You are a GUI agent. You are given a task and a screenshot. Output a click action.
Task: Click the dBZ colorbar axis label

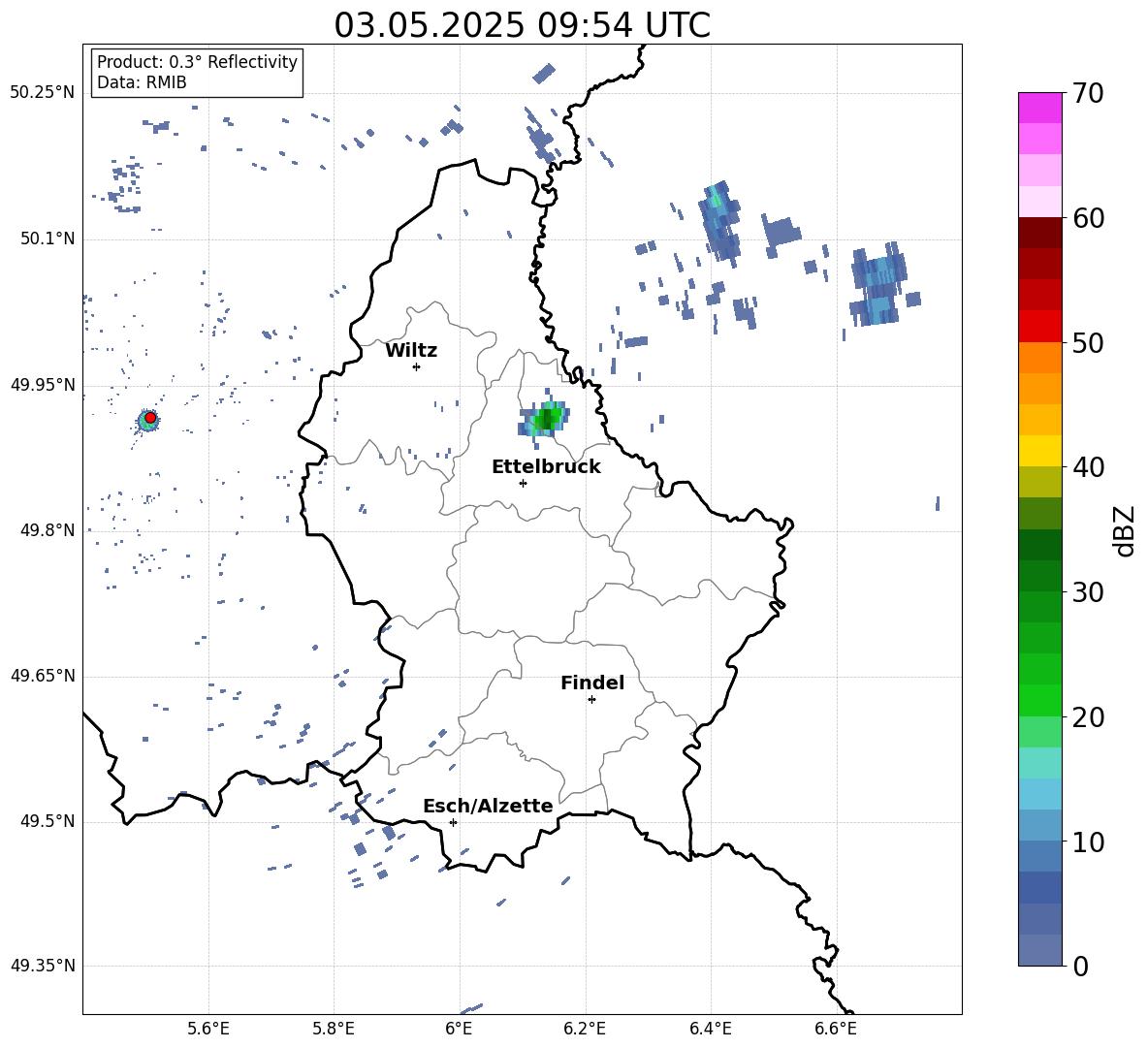click(x=1124, y=530)
